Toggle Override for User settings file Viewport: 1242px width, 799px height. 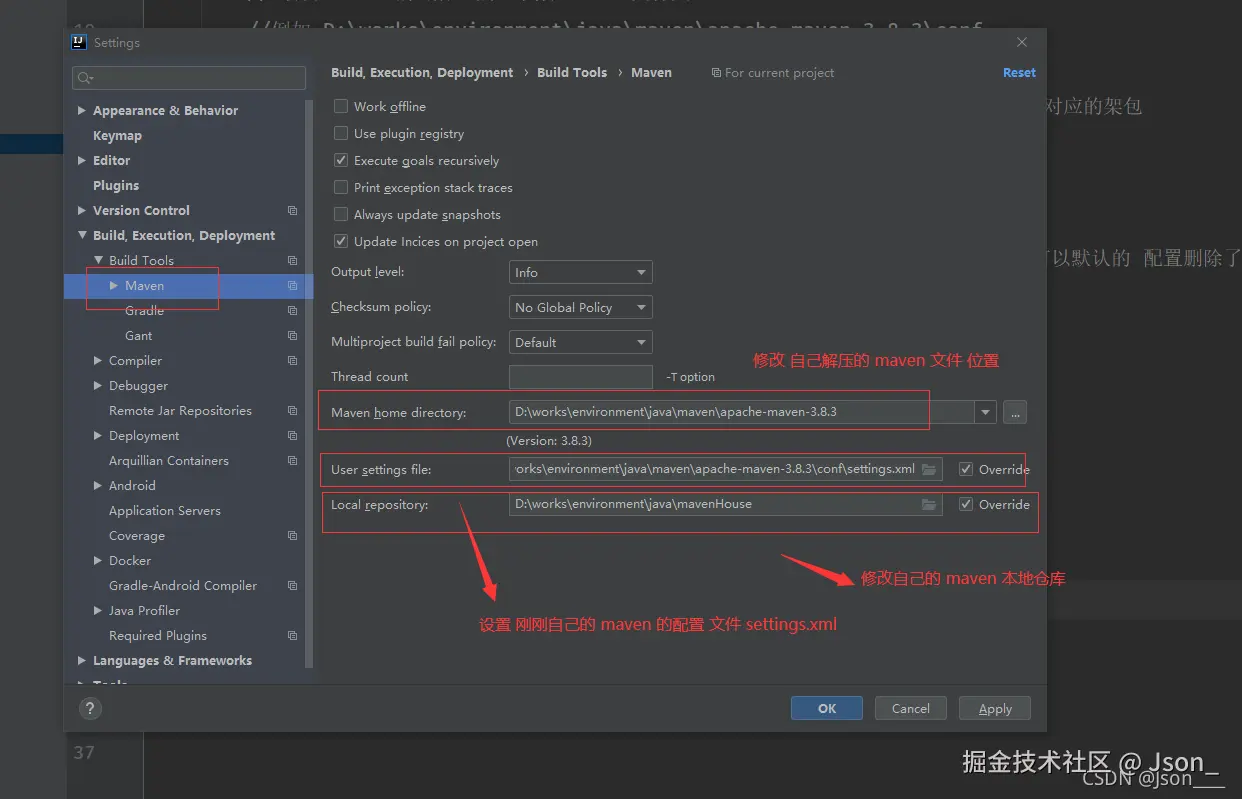click(x=965, y=469)
